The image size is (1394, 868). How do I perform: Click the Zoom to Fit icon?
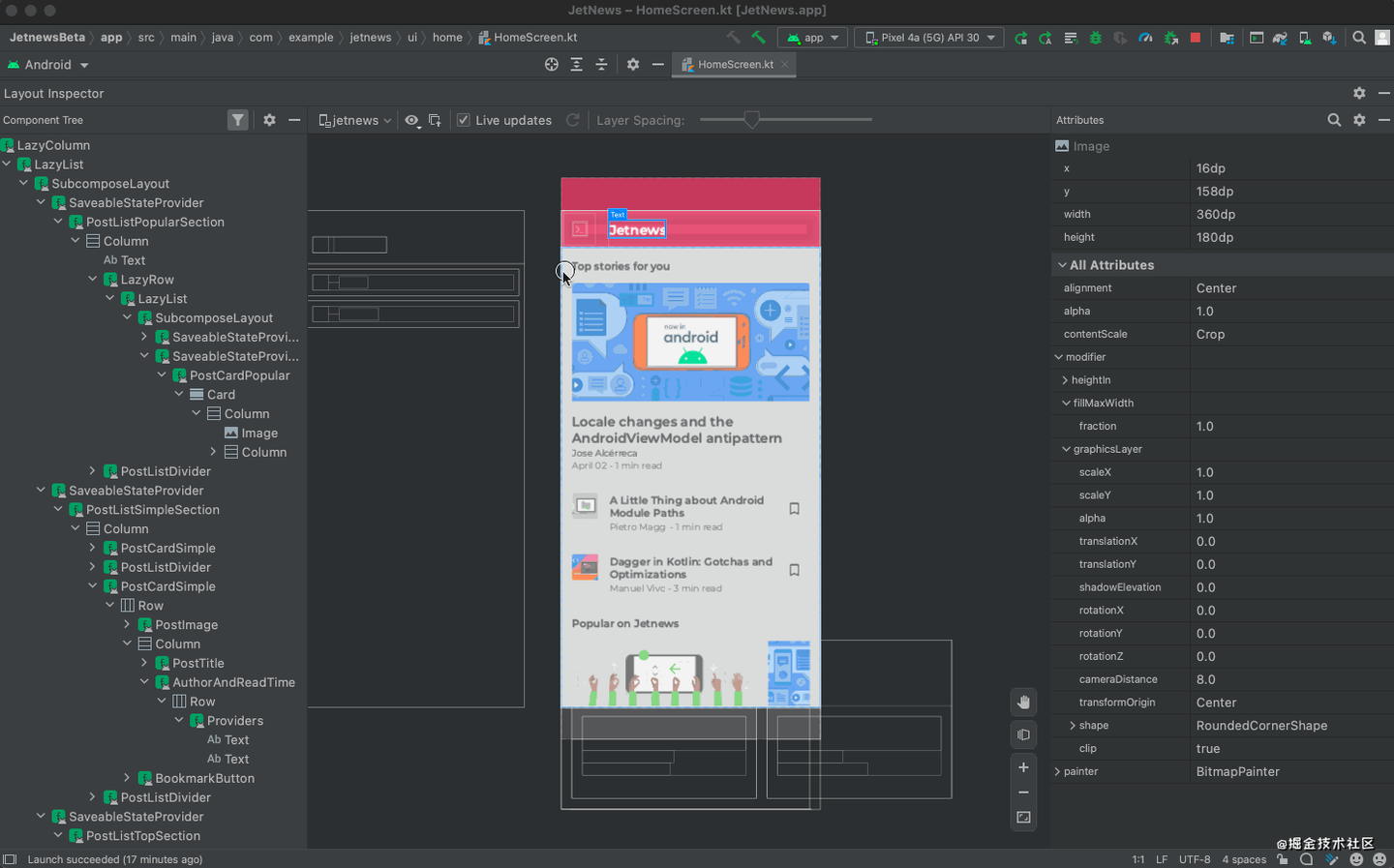coord(1023,818)
